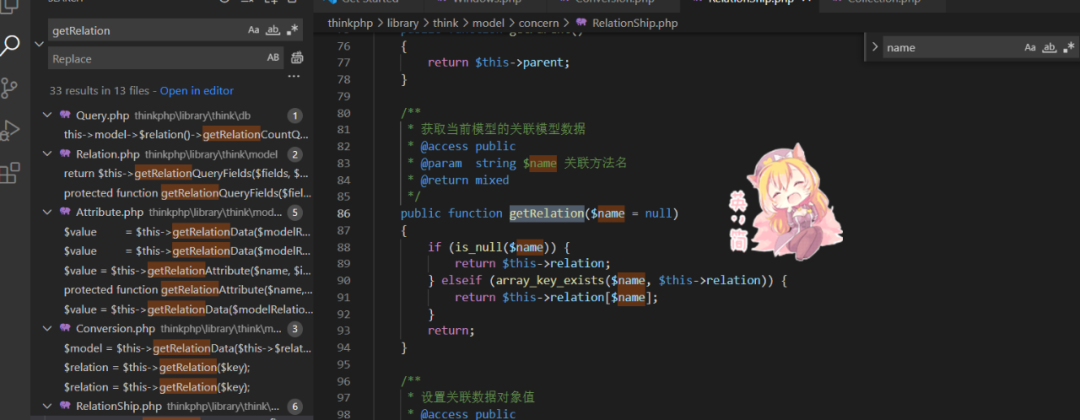Open the 'protected function getRelationAttribute' match
The height and width of the screenshot is (420, 1080).
188,290
